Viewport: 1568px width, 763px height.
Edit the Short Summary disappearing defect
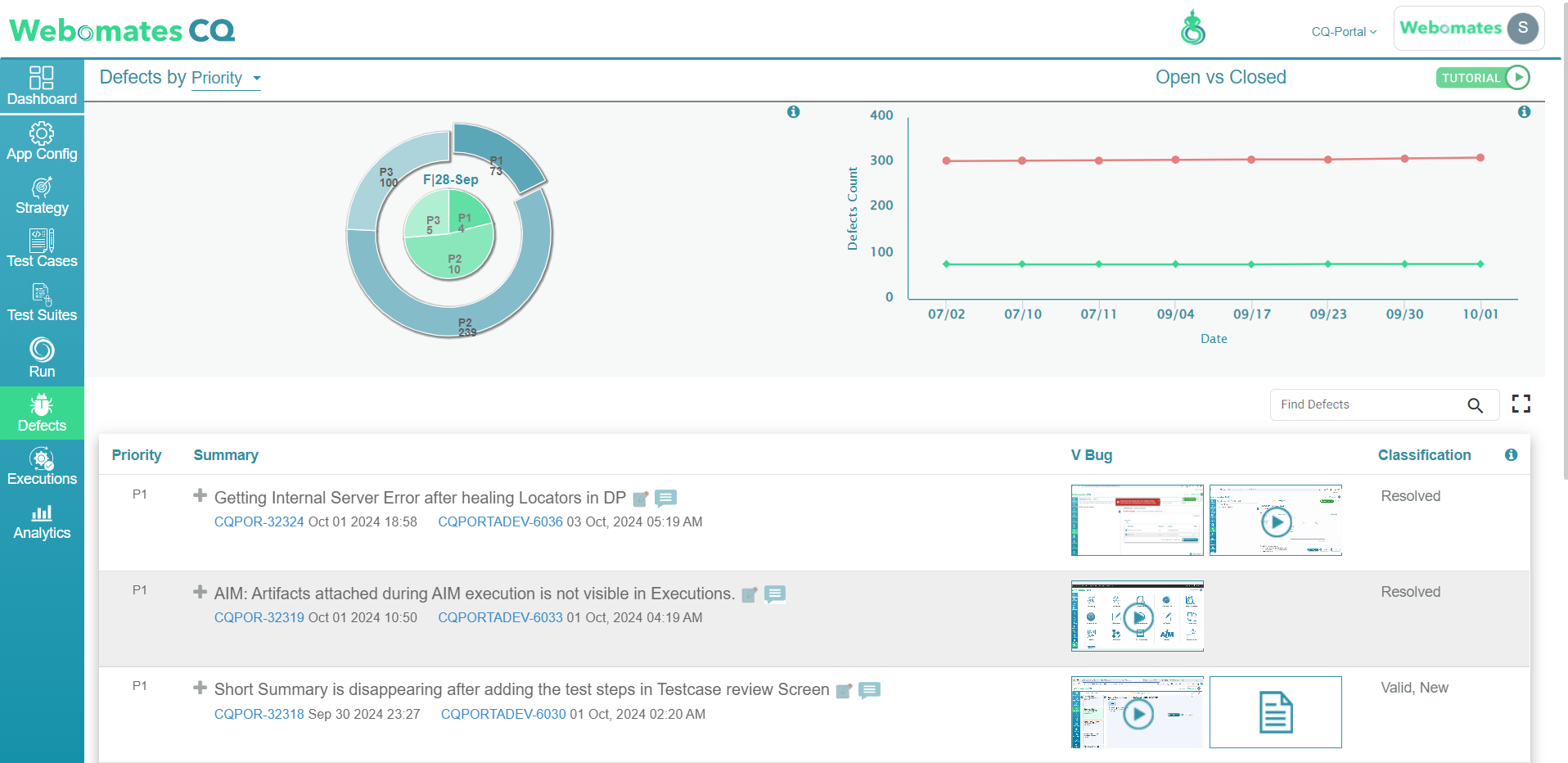[844, 691]
